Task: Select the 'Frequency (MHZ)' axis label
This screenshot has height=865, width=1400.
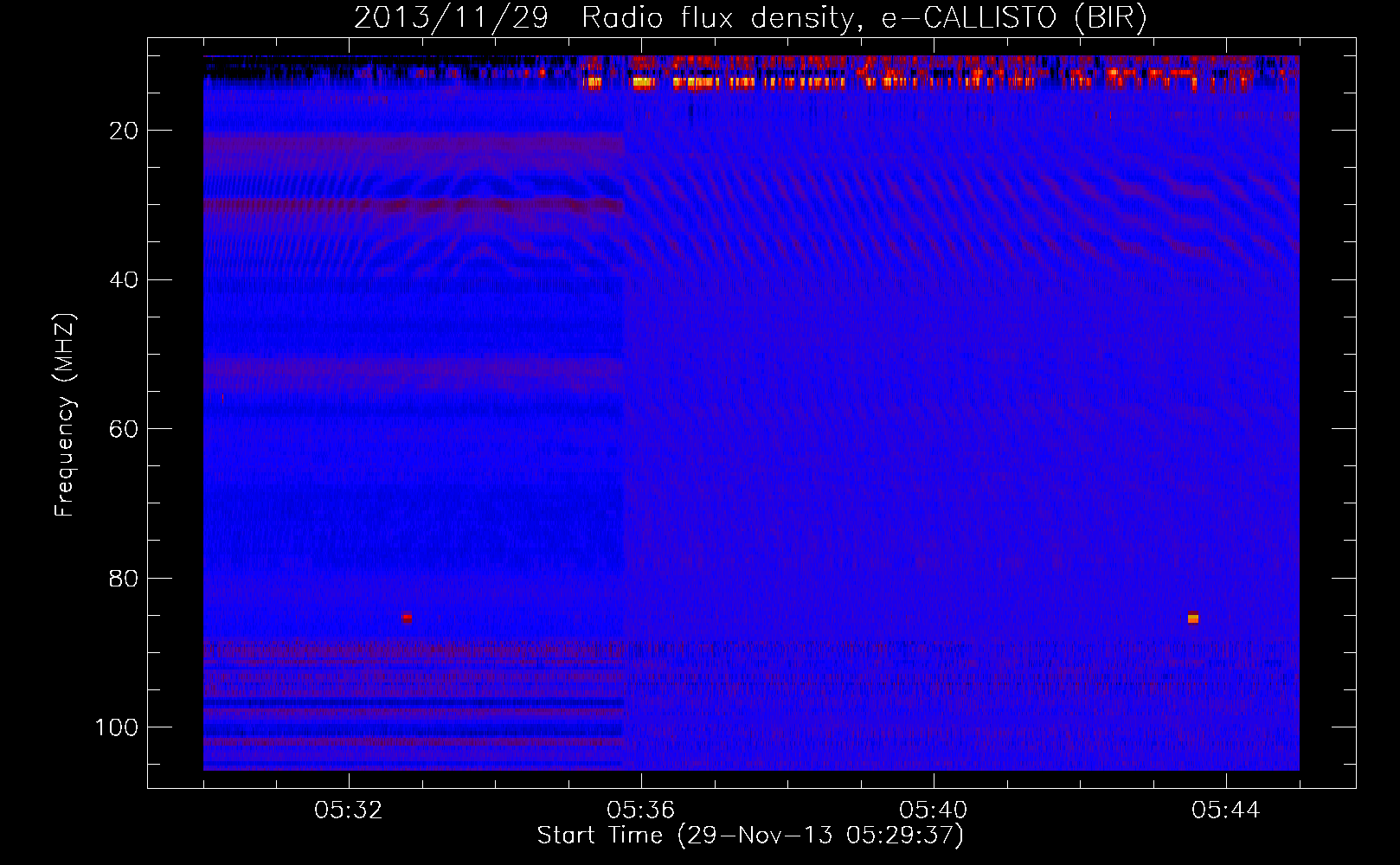Action: [x=65, y=415]
